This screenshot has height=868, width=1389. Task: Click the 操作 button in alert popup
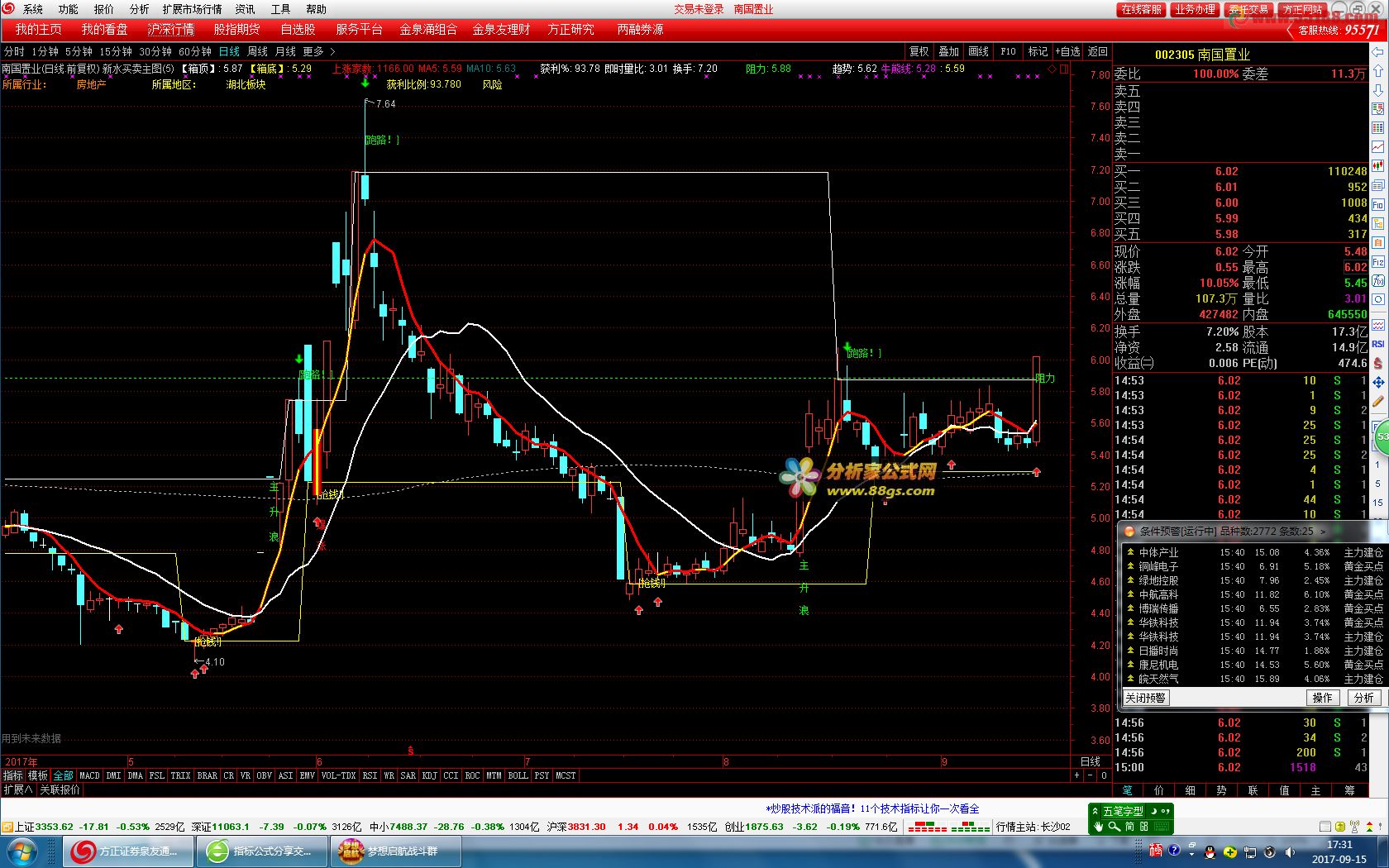[x=1323, y=698]
